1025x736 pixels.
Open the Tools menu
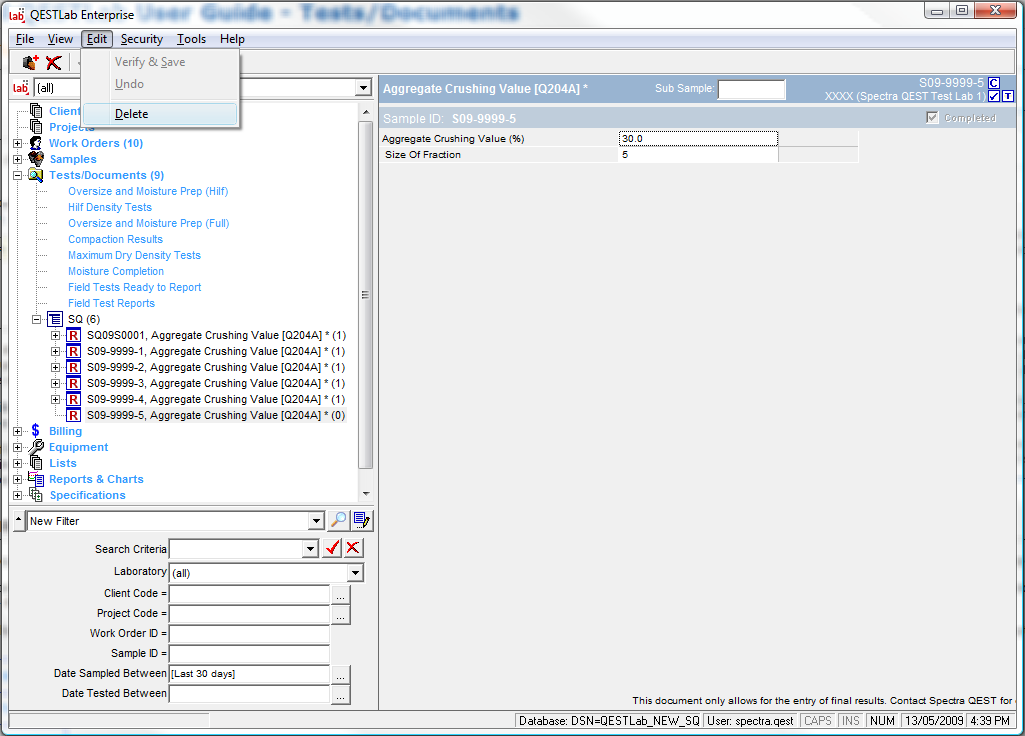191,39
